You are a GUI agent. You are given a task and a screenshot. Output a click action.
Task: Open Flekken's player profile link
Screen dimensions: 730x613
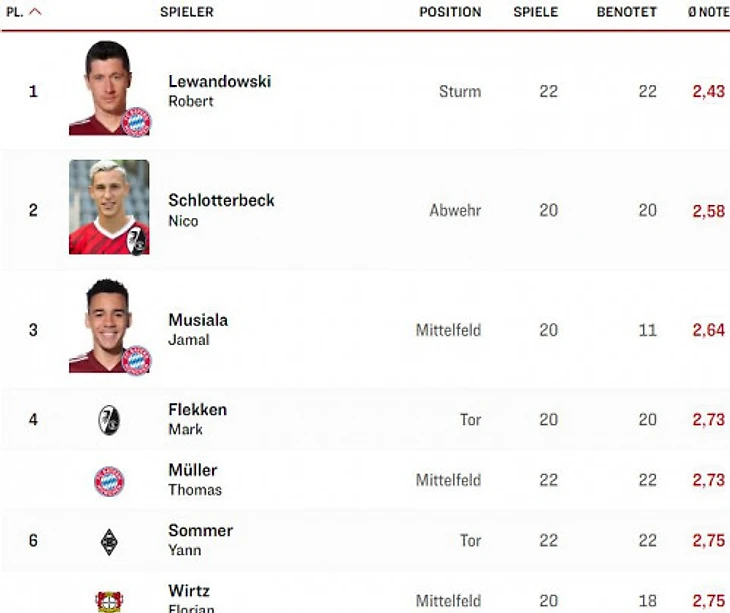pos(197,410)
